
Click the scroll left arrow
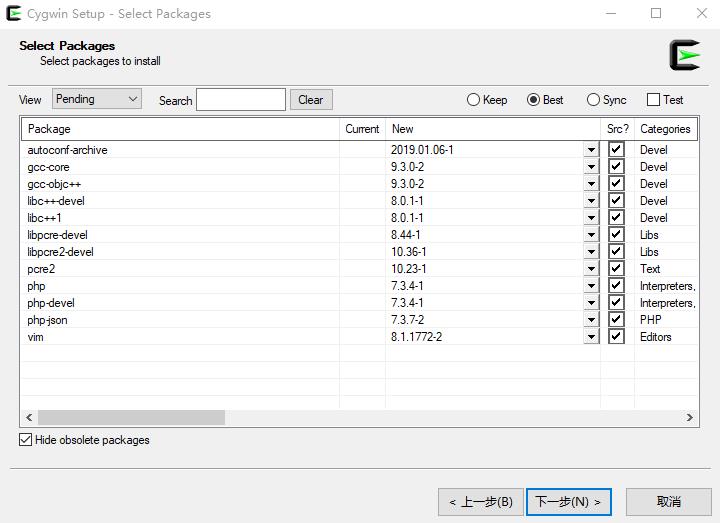pyautogui.click(x=29, y=417)
